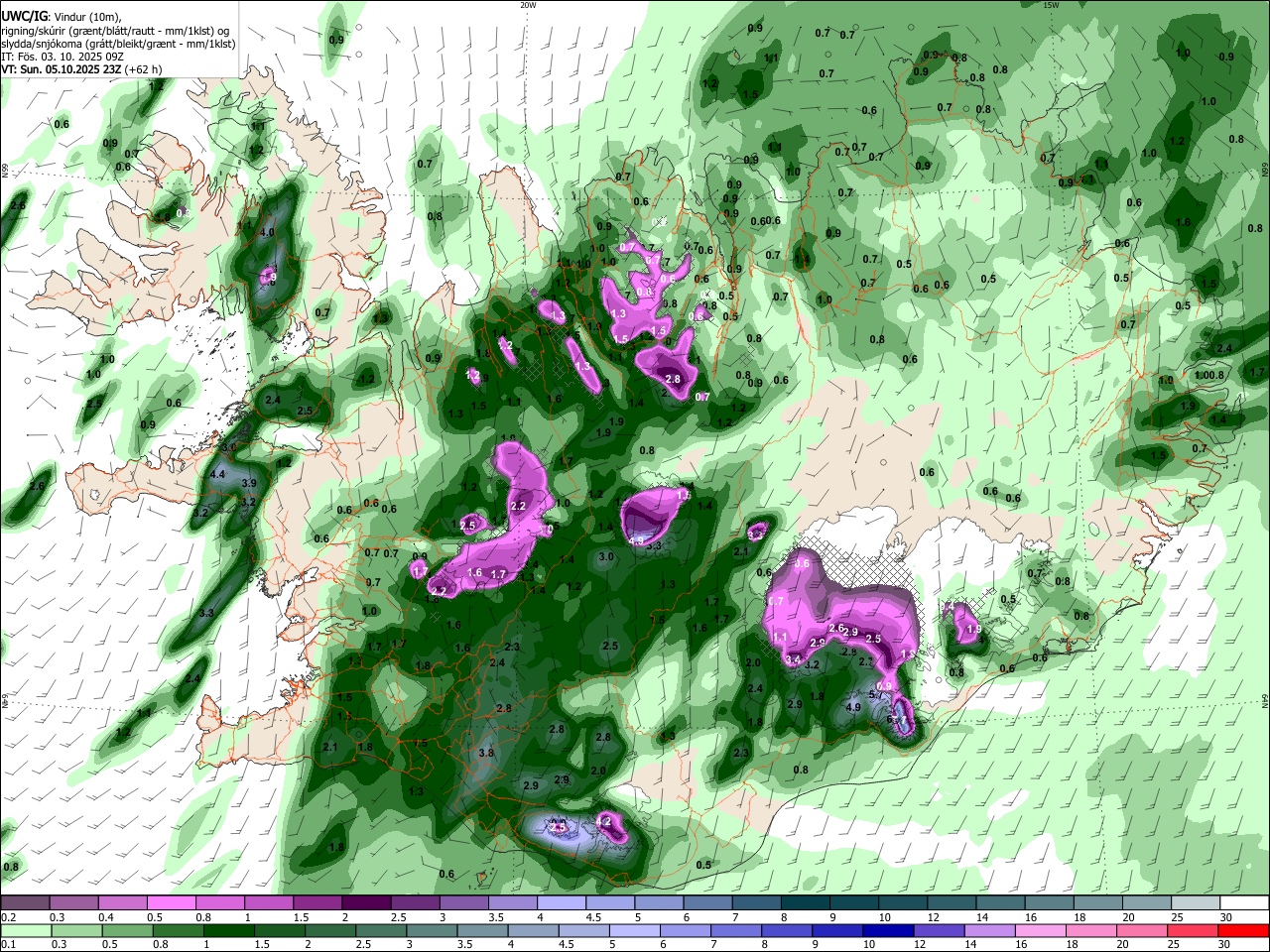Select the light grey 25 swatch in the upper legend row
Viewport: 1270px width, 952px height.
(x=1197, y=902)
